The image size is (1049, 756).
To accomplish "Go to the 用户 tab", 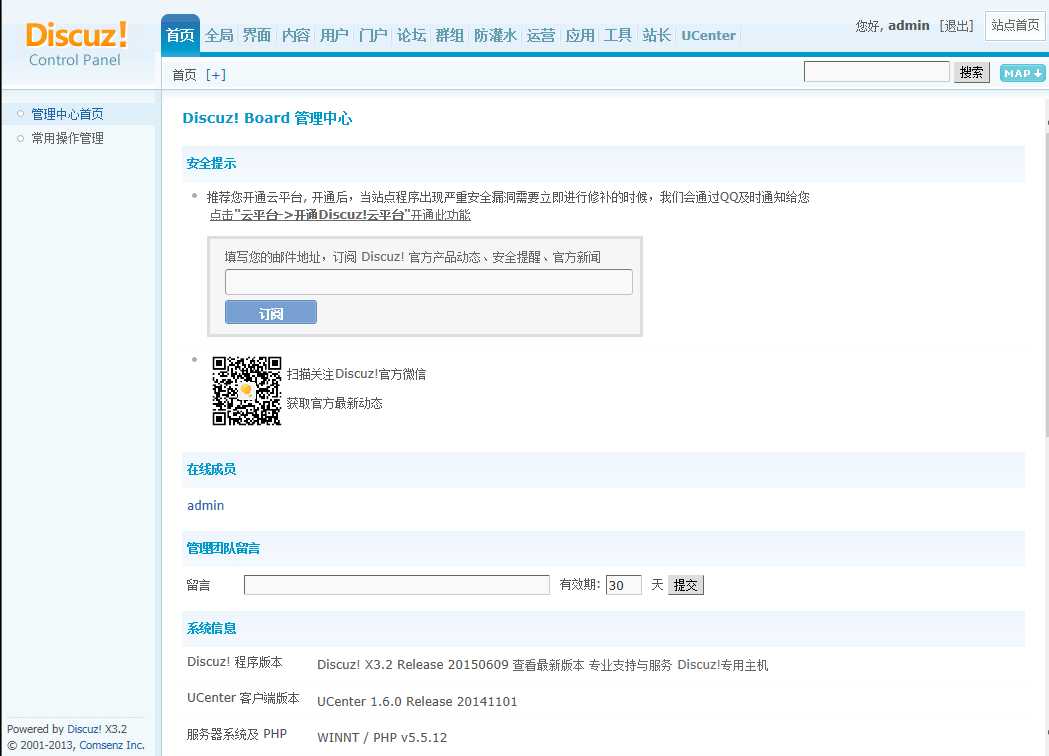I will [x=334, y=35].
